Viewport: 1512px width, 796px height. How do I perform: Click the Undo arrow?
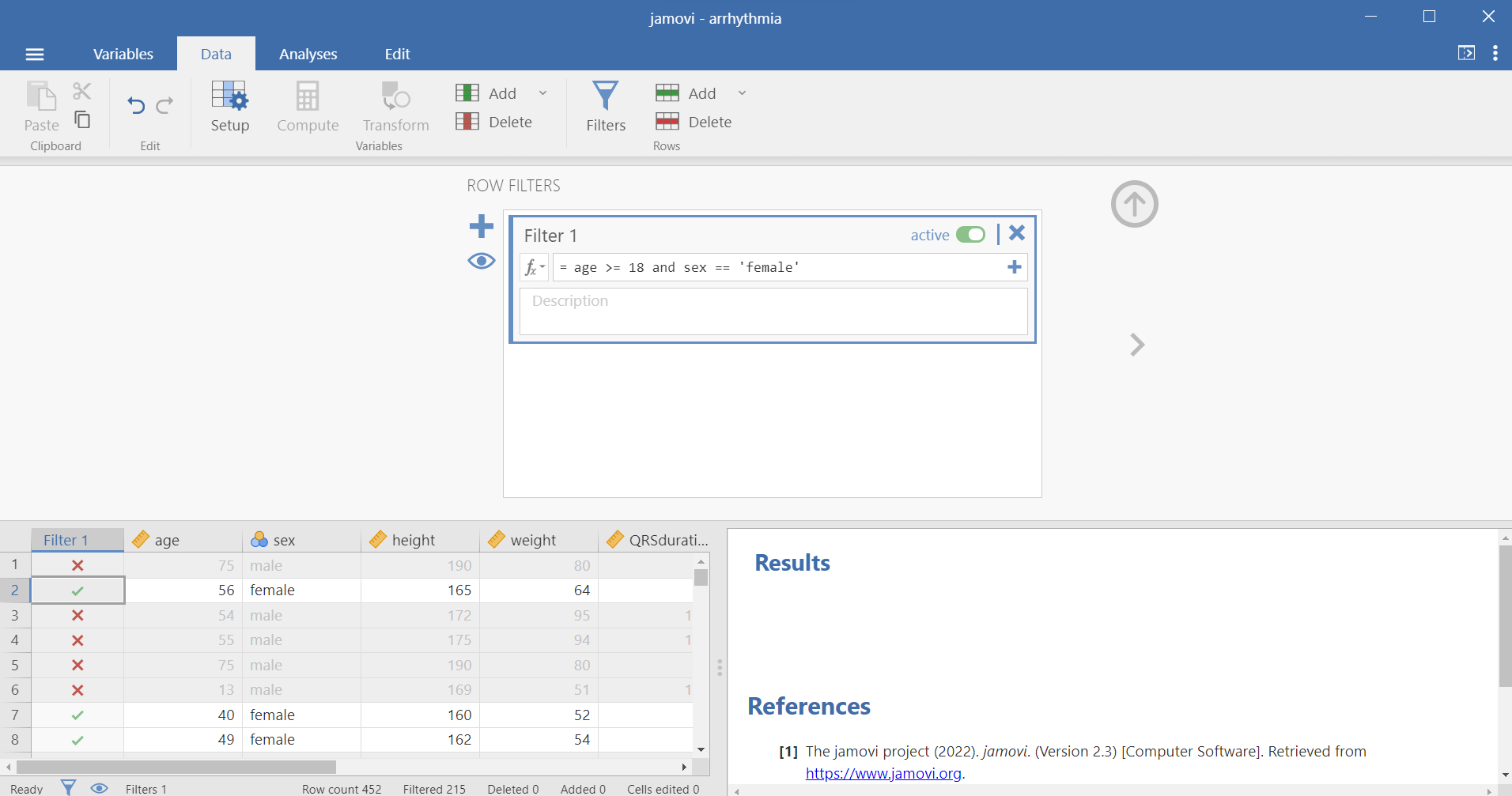tap(136, 105)
